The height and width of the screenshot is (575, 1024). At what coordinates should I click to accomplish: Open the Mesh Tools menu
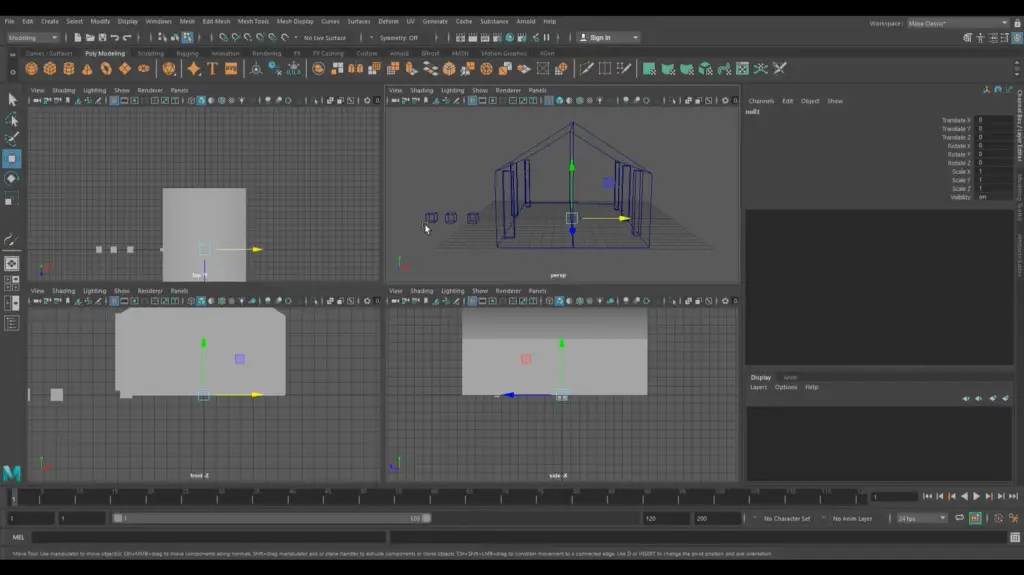(253, 21)
